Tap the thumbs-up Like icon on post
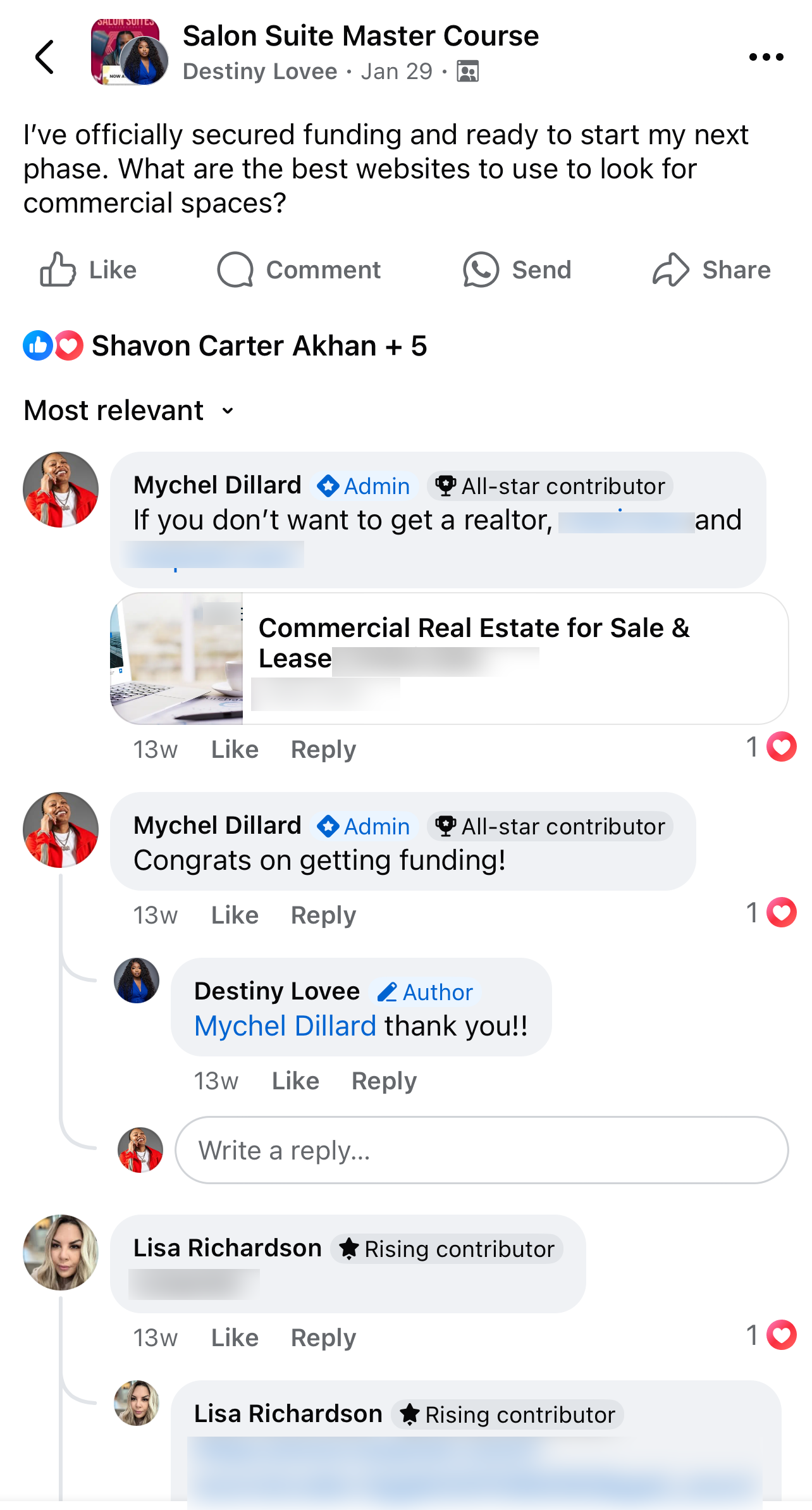The width and height of the screenshot is (812, 1510). (58, 269)
